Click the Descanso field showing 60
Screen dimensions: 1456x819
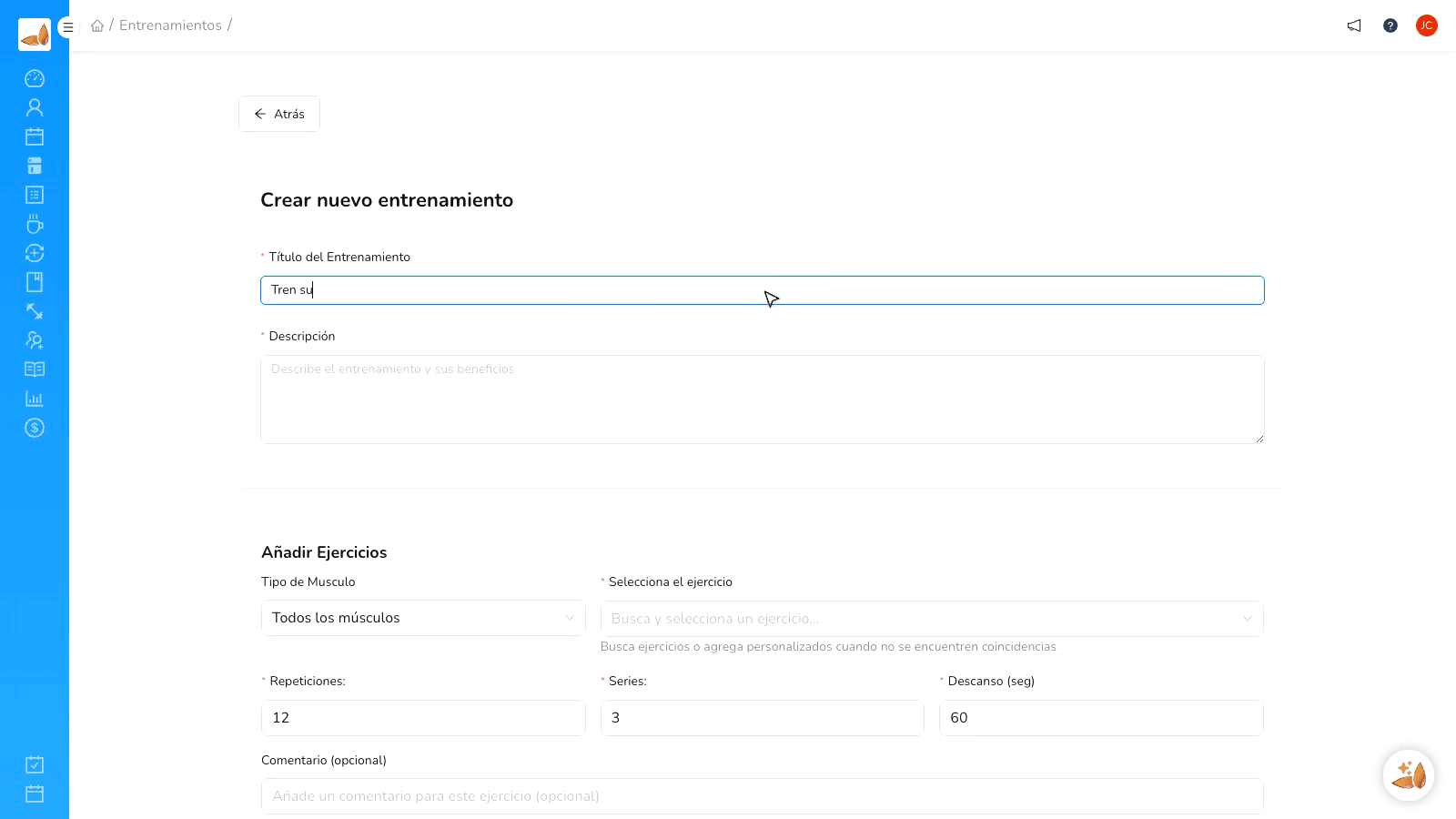point(1101,718)
